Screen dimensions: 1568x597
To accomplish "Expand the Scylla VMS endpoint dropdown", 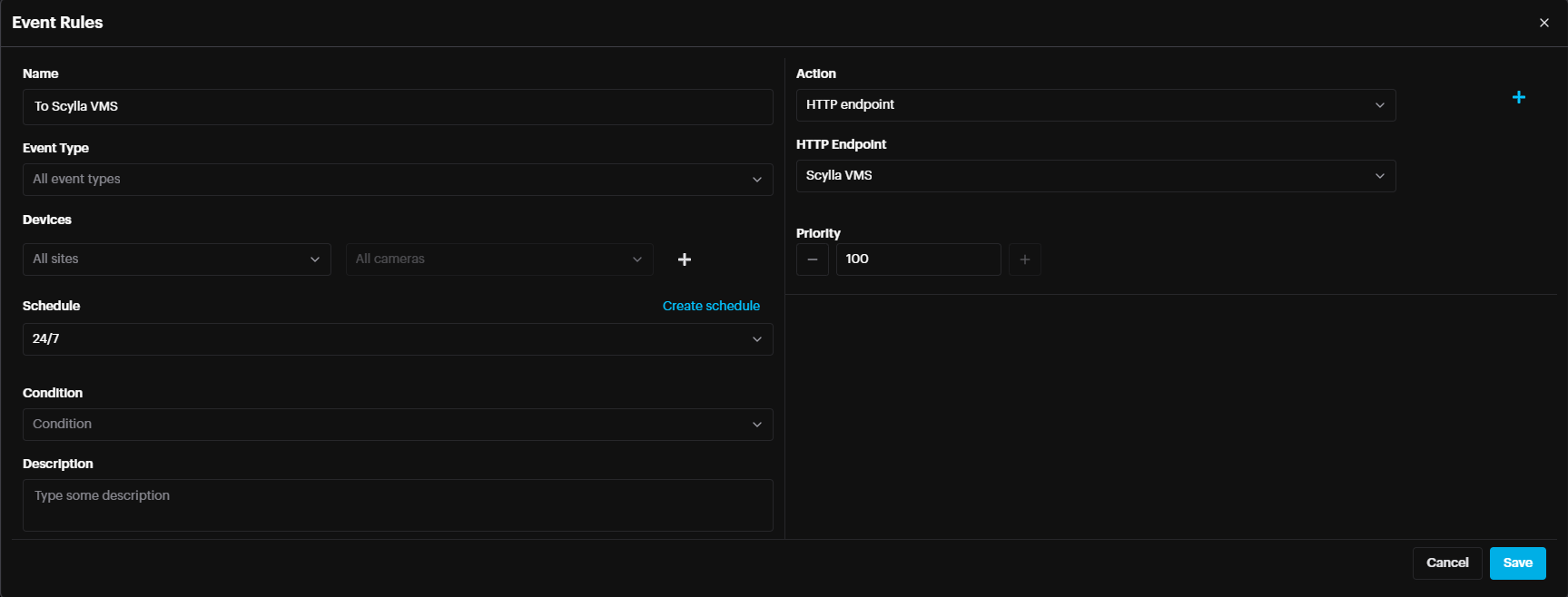I will point(1095,176).
